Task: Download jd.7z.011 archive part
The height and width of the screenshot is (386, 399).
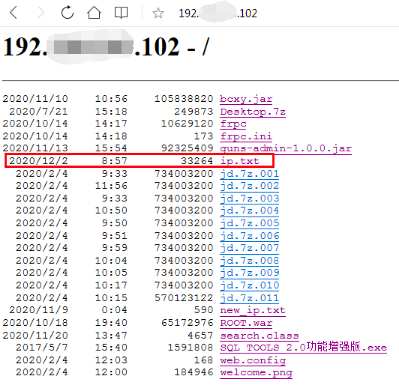Action: 249,298
